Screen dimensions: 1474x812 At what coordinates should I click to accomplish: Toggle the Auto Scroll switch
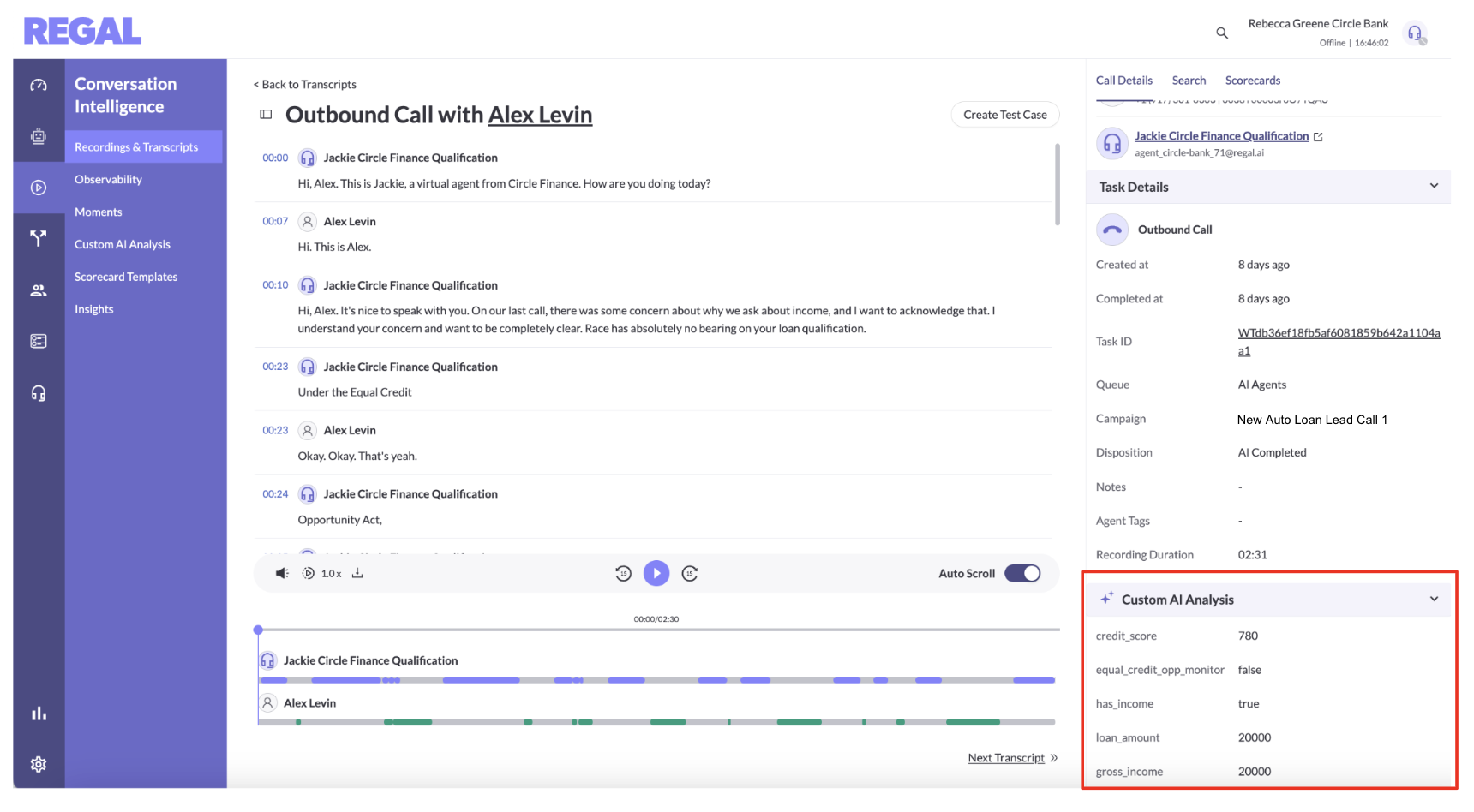coord(1022,573)
